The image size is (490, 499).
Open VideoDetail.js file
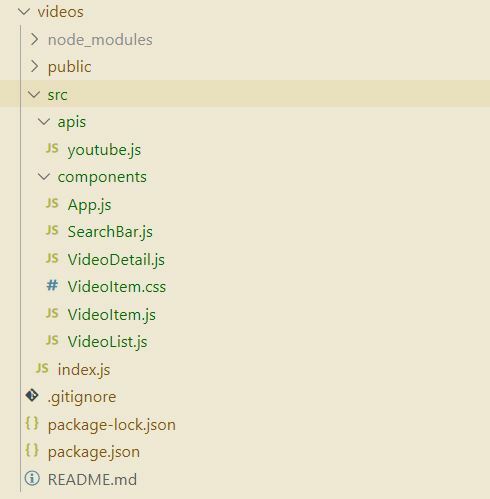coord(116,260)
